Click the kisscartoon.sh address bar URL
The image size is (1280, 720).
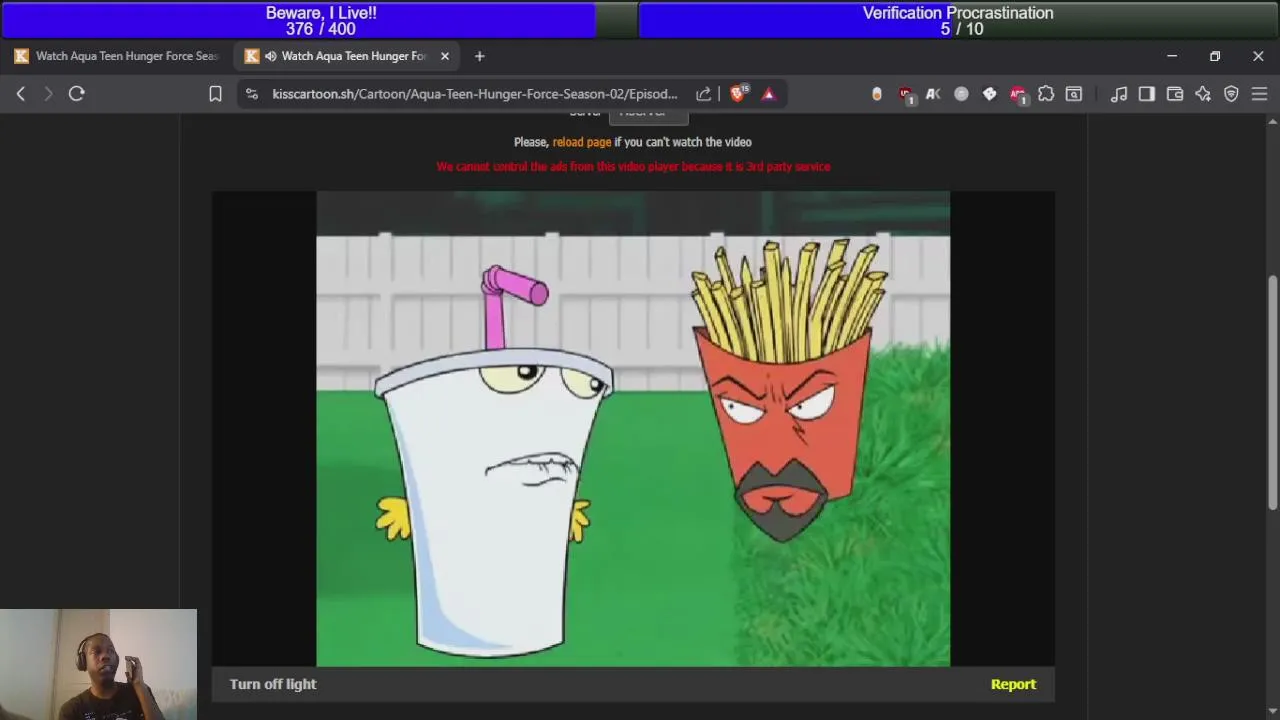474,94
